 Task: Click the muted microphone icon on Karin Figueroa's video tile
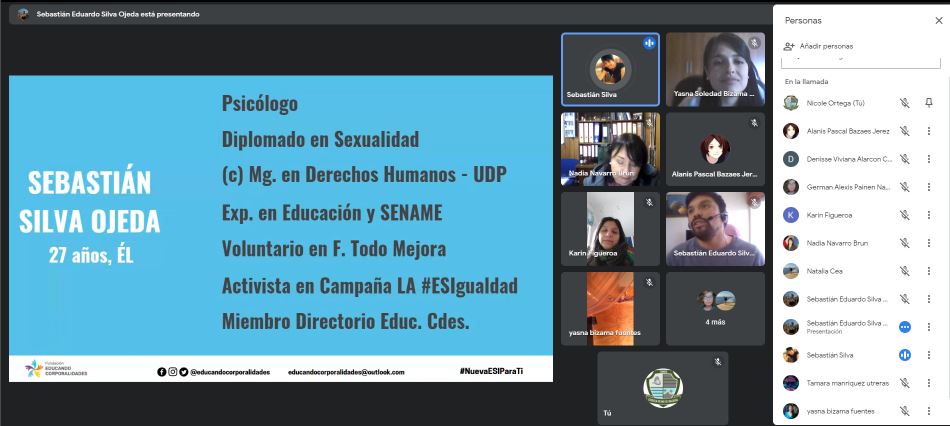(649, 202)
